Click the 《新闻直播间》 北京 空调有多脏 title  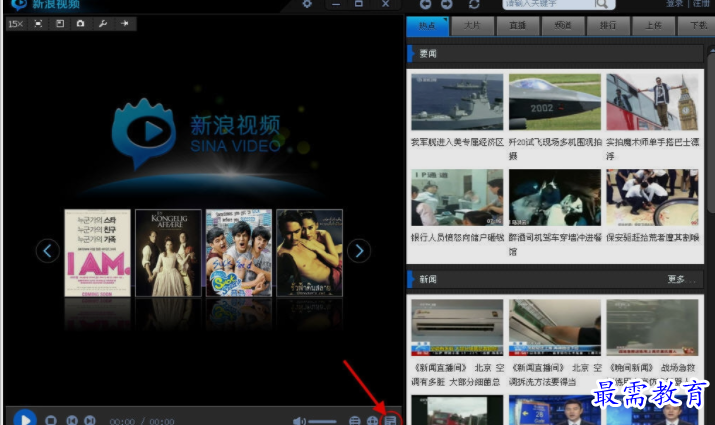(x=458, y=375)
